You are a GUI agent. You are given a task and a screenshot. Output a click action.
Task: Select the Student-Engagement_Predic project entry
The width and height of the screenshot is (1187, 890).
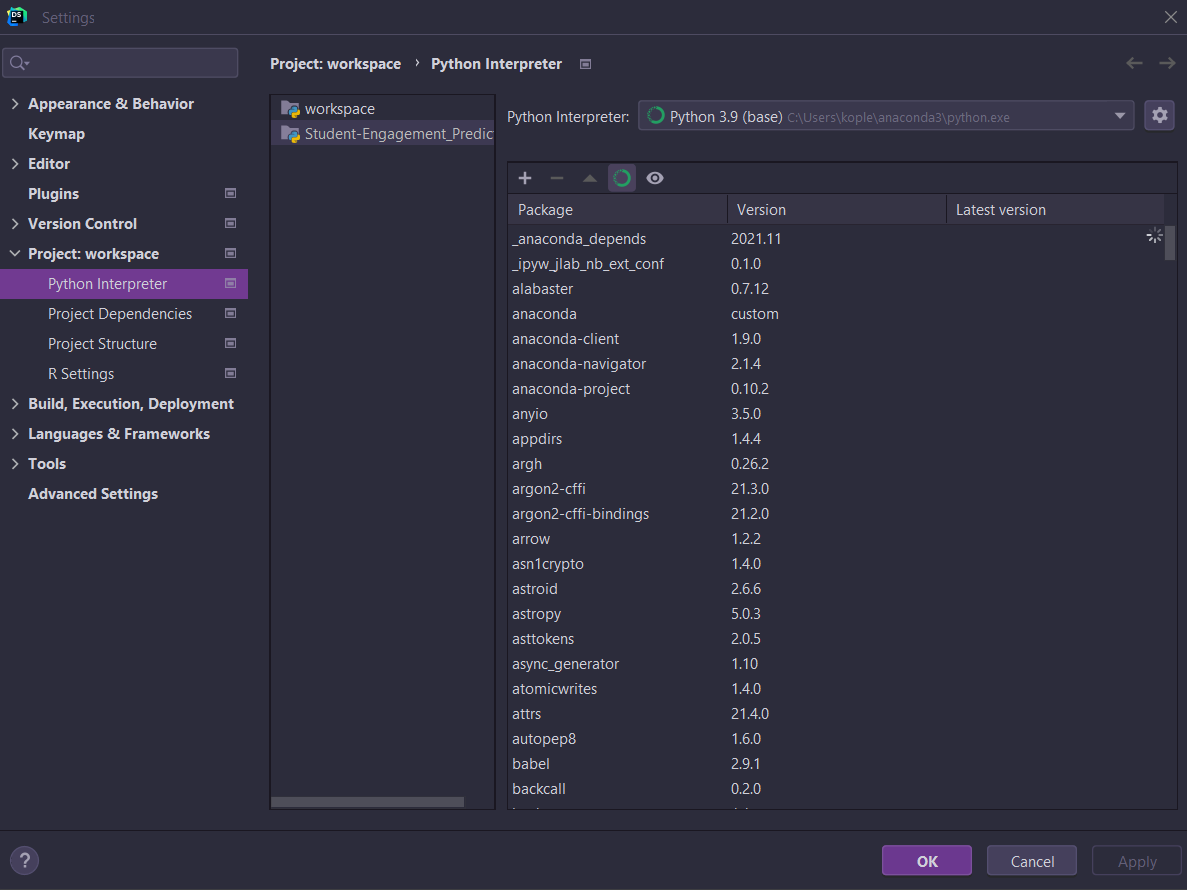pos(382,134)
